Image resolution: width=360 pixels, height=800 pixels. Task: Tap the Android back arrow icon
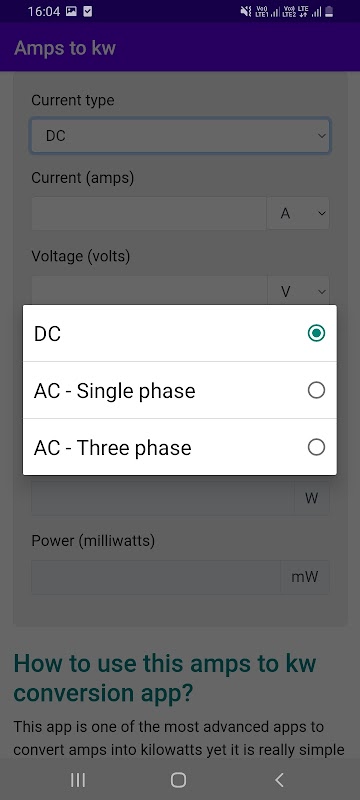[x=279, y=780]
